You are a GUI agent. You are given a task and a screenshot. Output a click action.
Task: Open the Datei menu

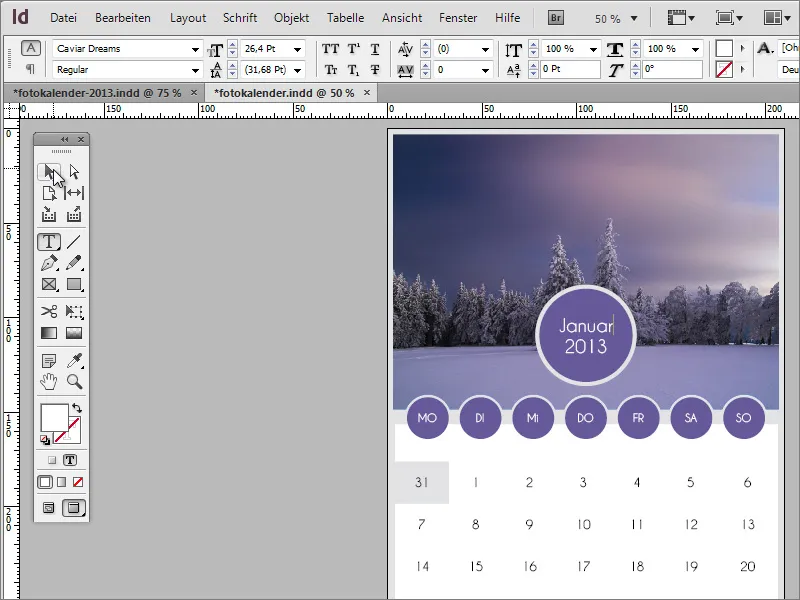[63, 18]
